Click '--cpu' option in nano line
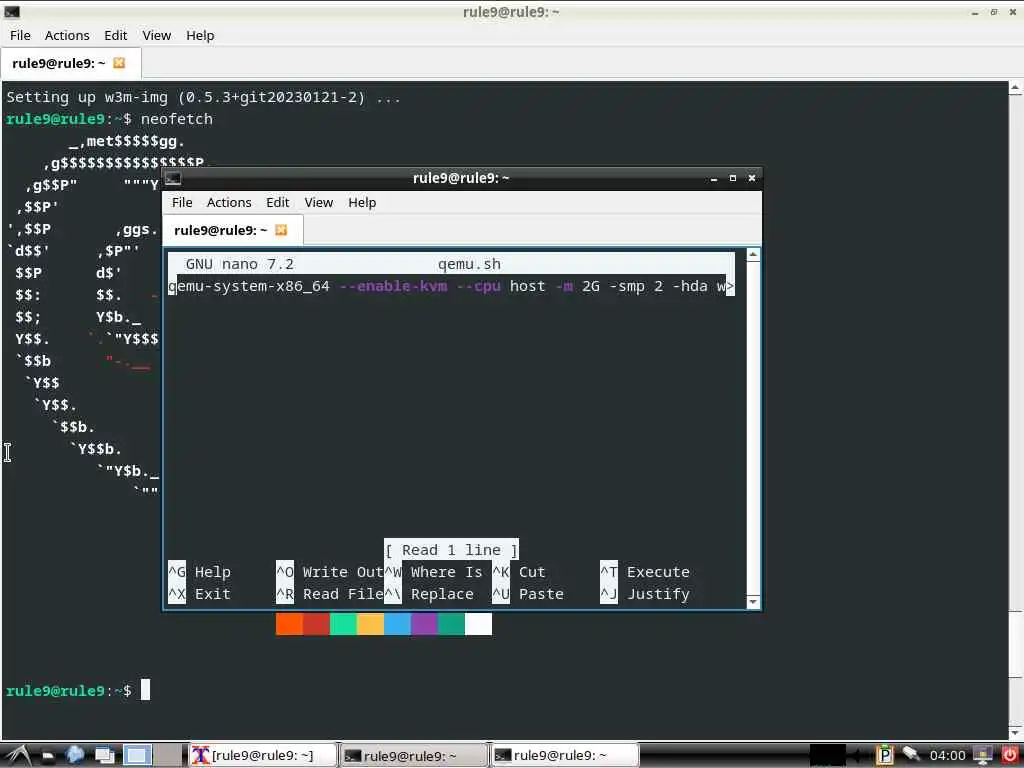Viewport: 1024px width, 768px height. tap(479, 286)
